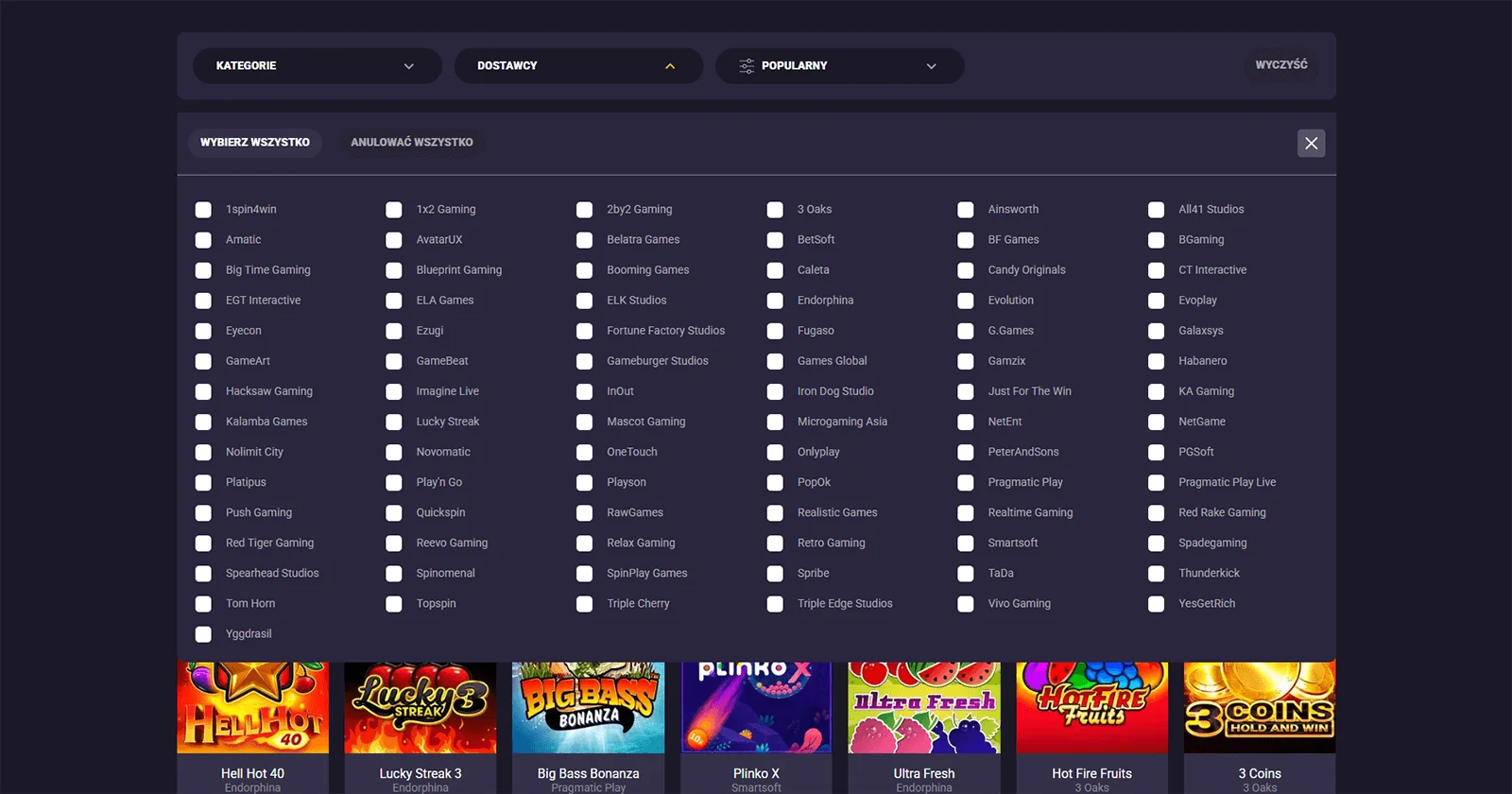The height and width of the screenshot is (794, 1512).
Task: Click the Plinko X title link
Action: tap(756, 773)
